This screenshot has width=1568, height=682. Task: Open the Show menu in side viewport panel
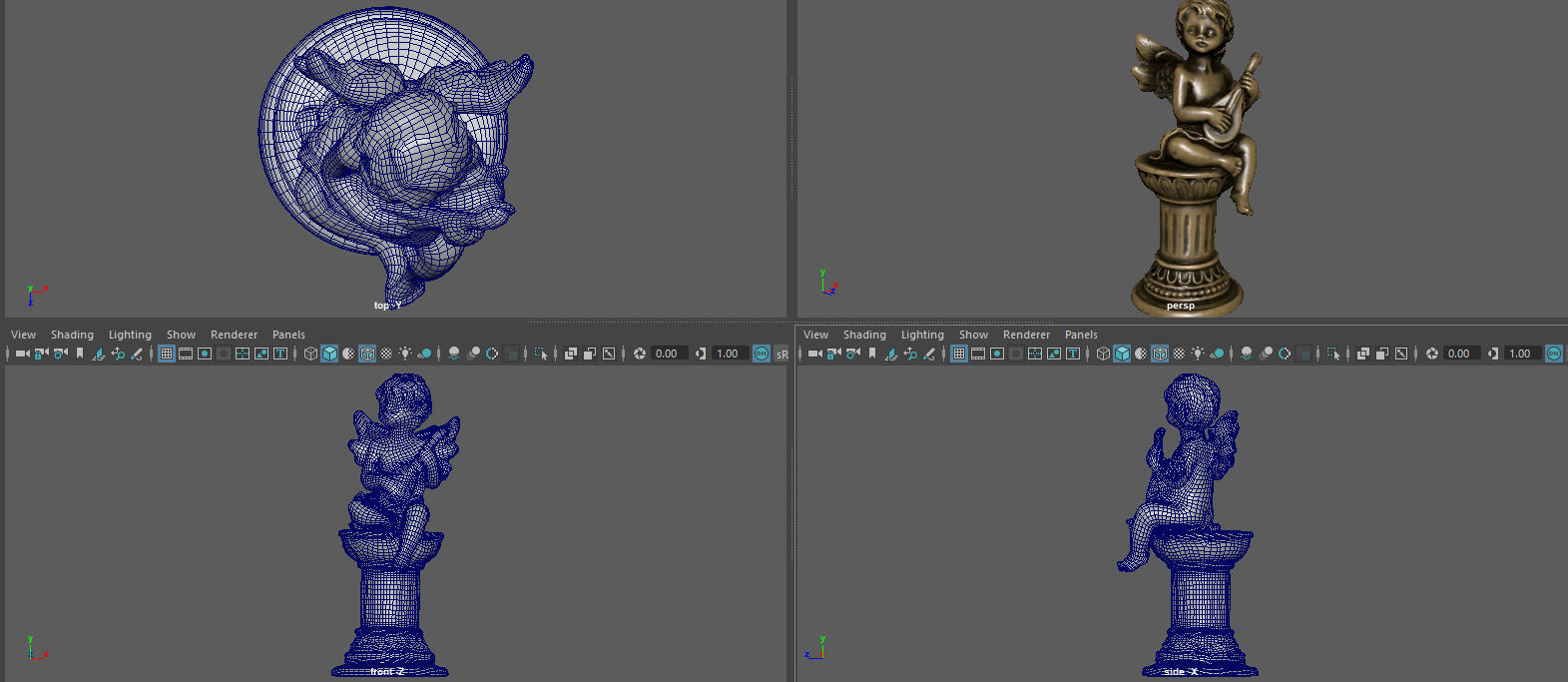tap(973, 335)
